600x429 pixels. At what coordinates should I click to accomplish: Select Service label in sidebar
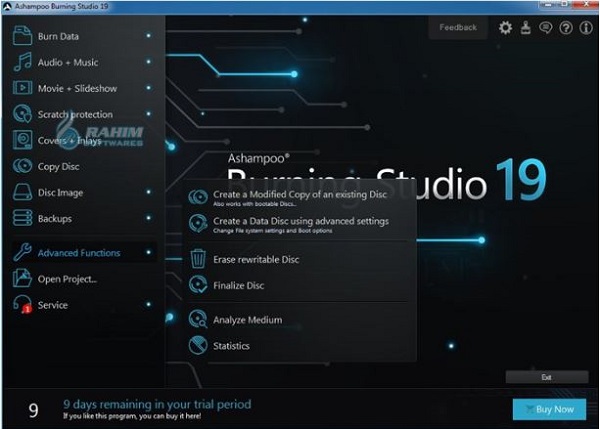[52, 305]
